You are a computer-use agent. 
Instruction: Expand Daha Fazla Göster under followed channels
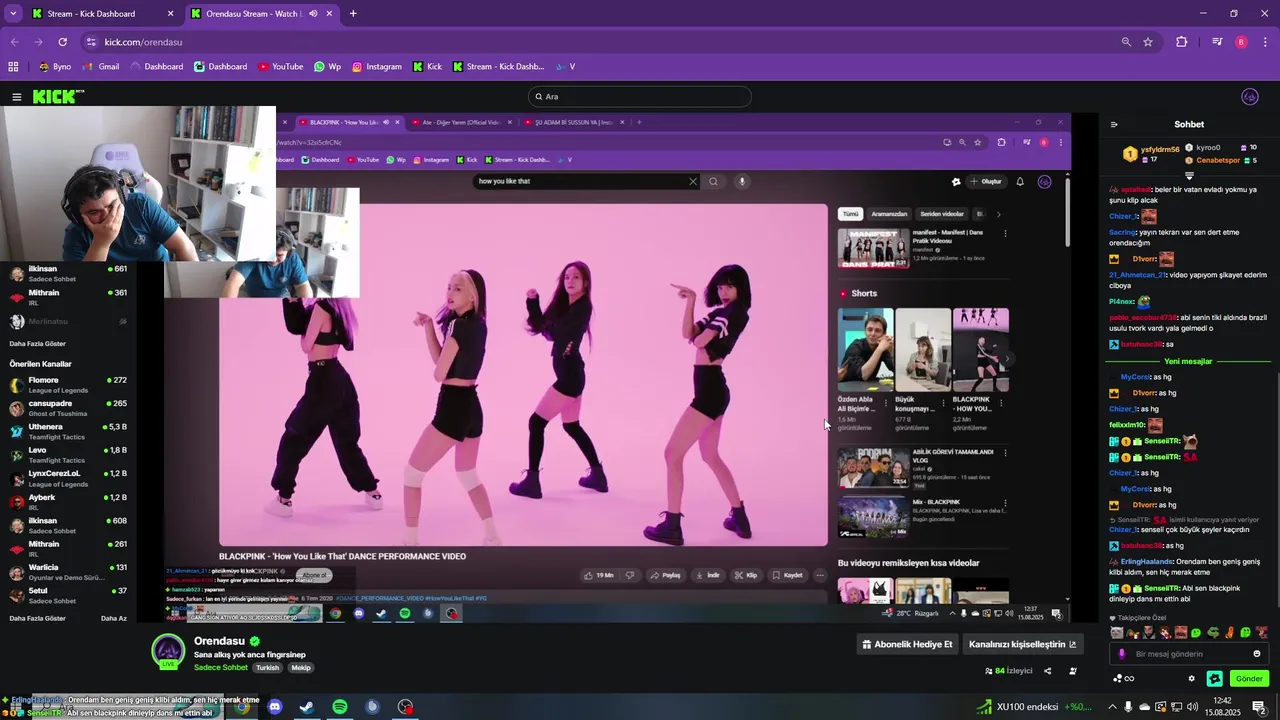pyautogui.click(x=37, y=344)
